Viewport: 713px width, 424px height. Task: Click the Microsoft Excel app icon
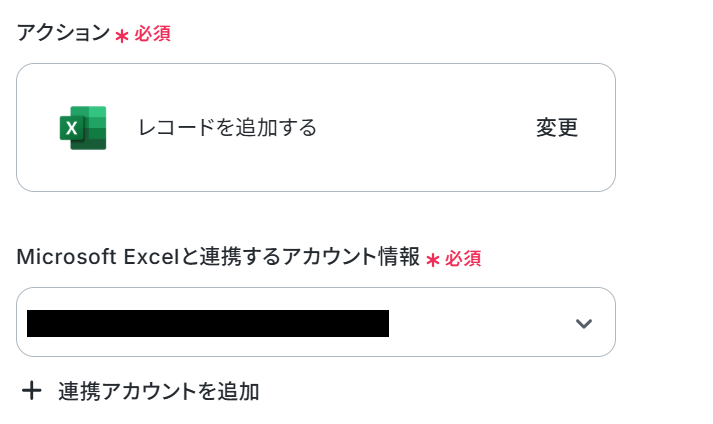pyautogui.click(x=83, y=128)
